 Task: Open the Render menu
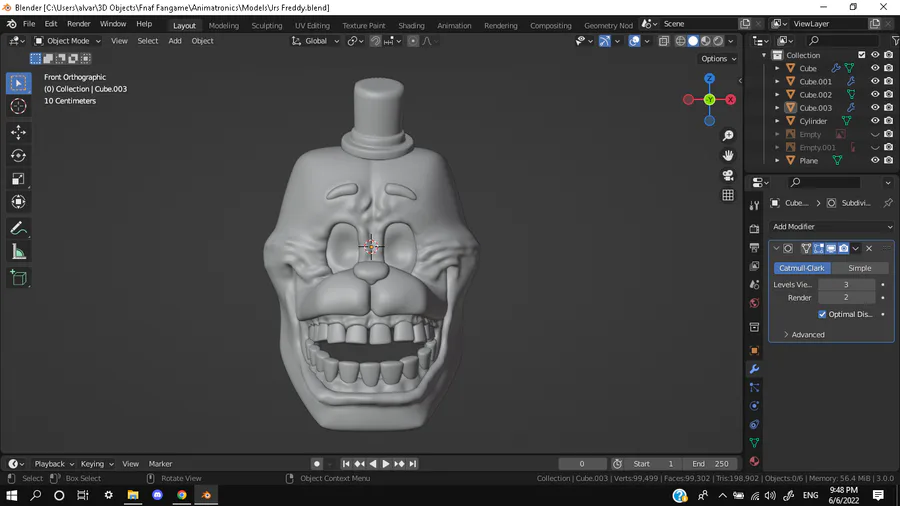click(78, 23)
